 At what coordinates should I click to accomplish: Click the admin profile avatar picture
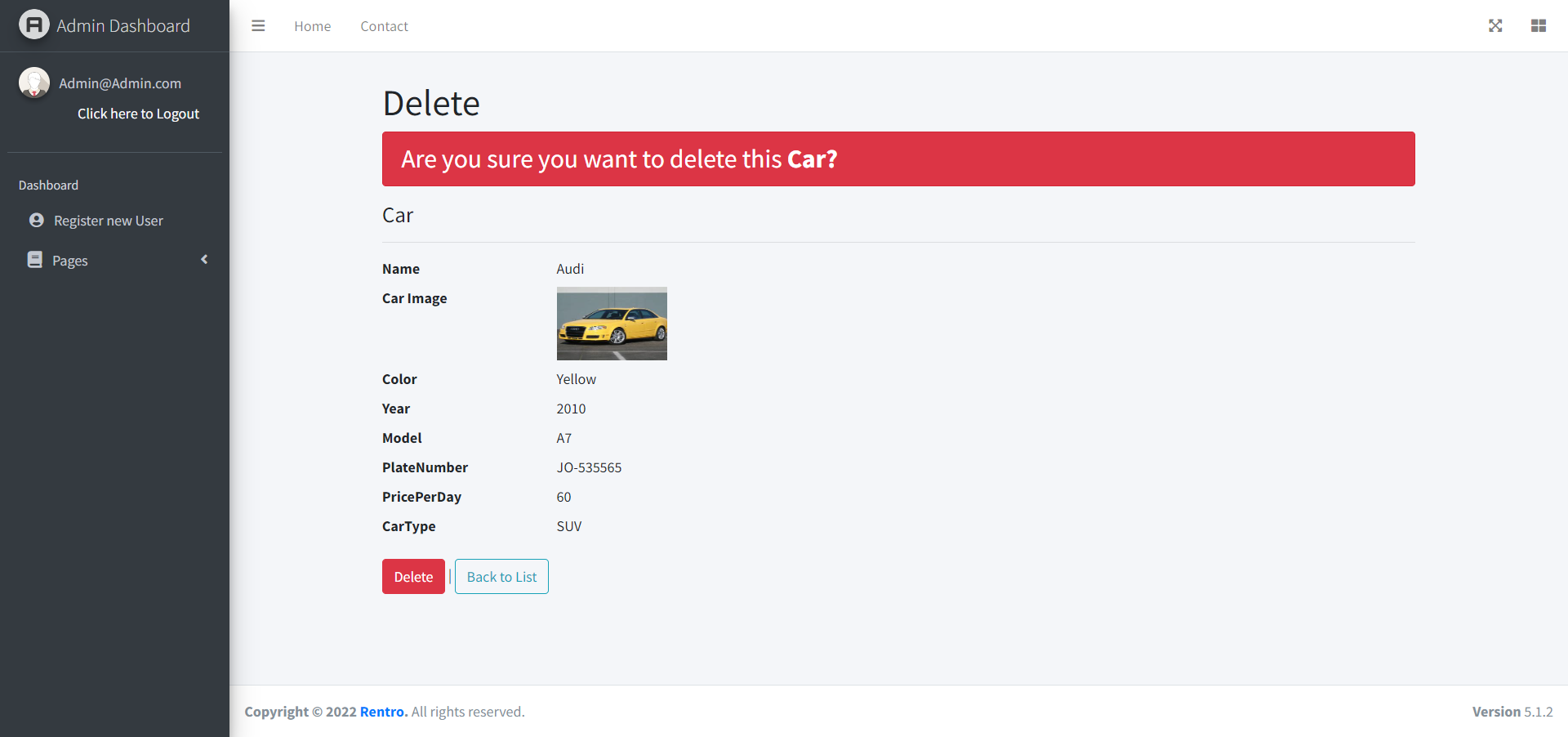tap(34, 83)
